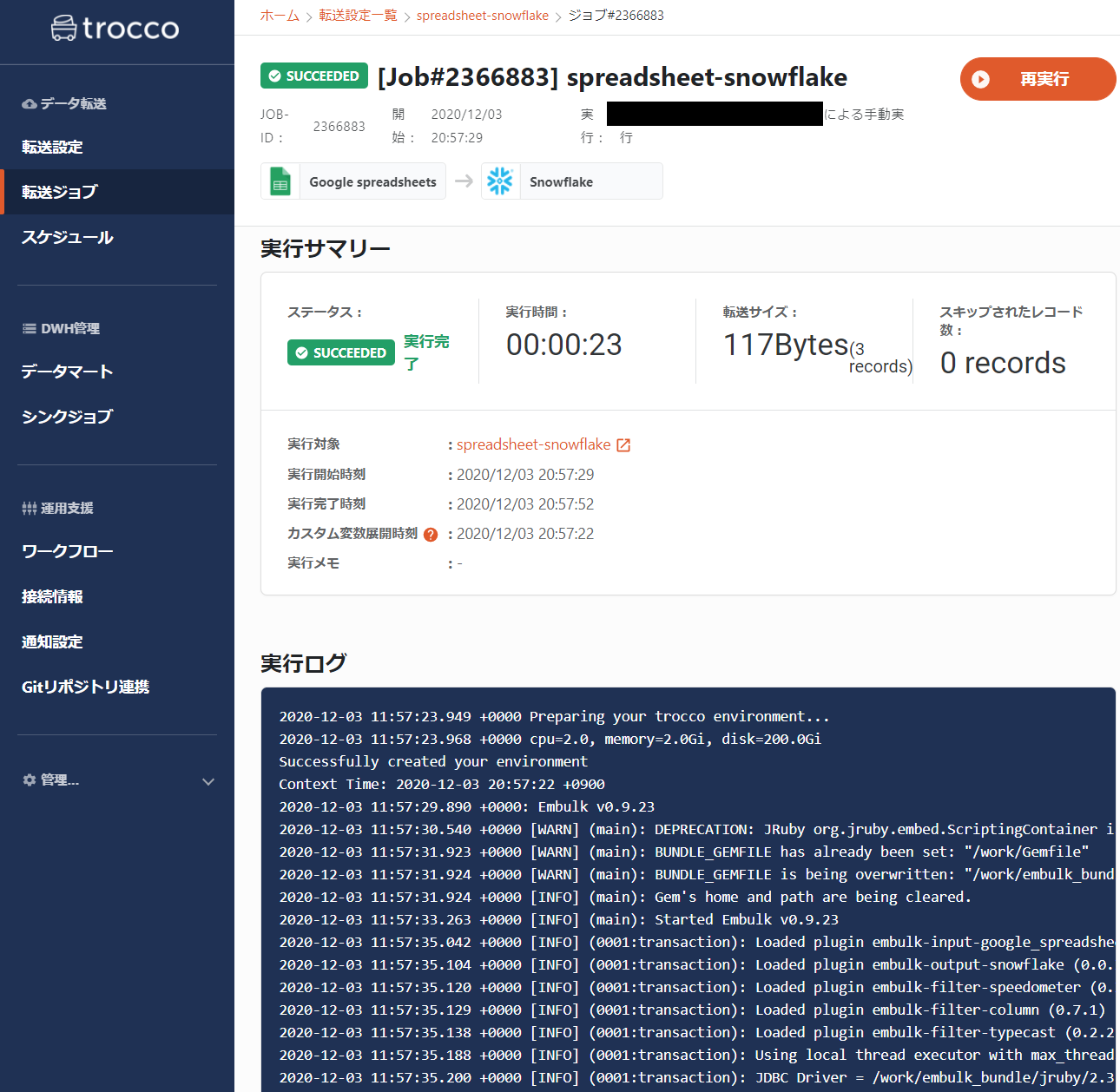
Task: Open スケジュール from the sidebar
Action: tap(67, 236)
